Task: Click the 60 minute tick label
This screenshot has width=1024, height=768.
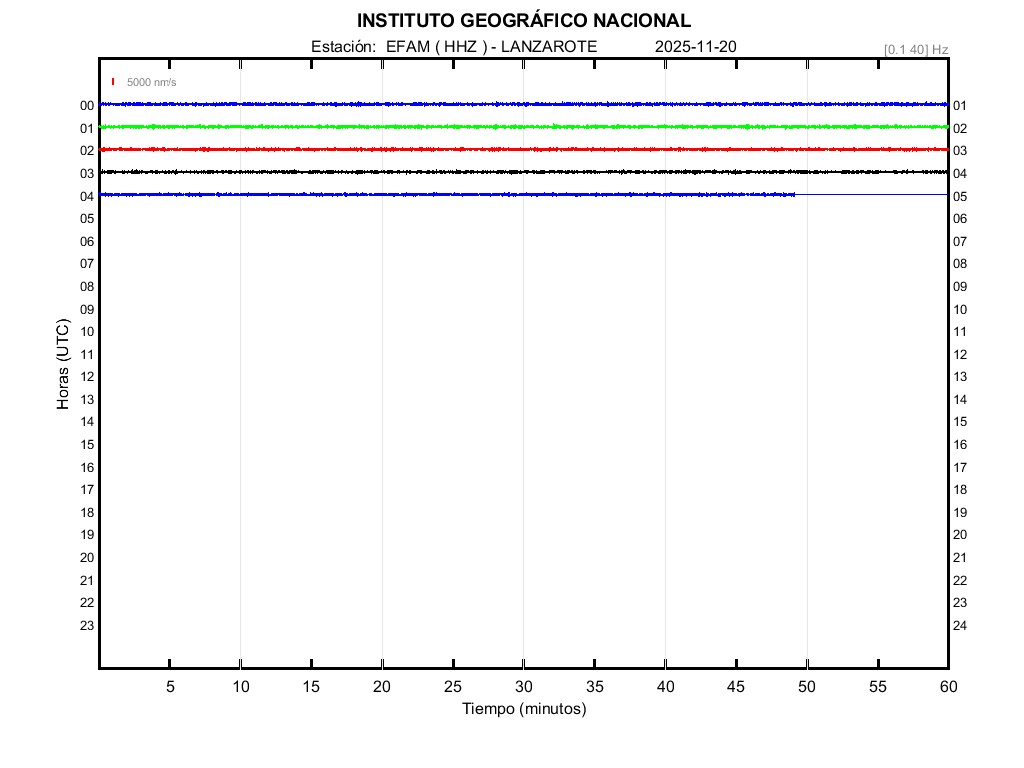Action: point(948,686)
